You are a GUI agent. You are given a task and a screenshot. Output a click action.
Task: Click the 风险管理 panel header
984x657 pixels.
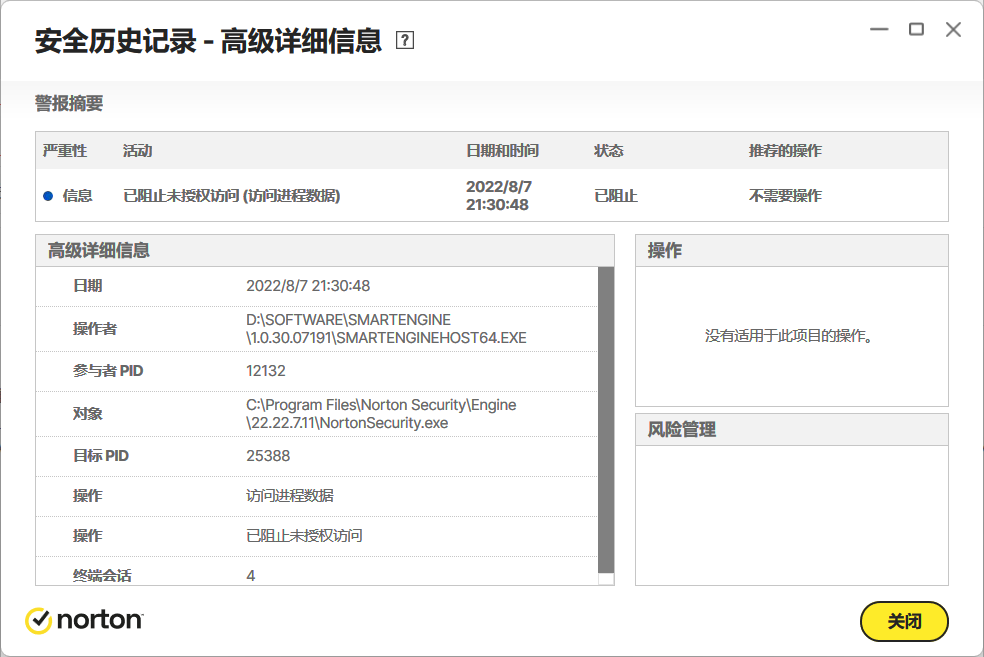pyautogui.click(x=791, y=430)
